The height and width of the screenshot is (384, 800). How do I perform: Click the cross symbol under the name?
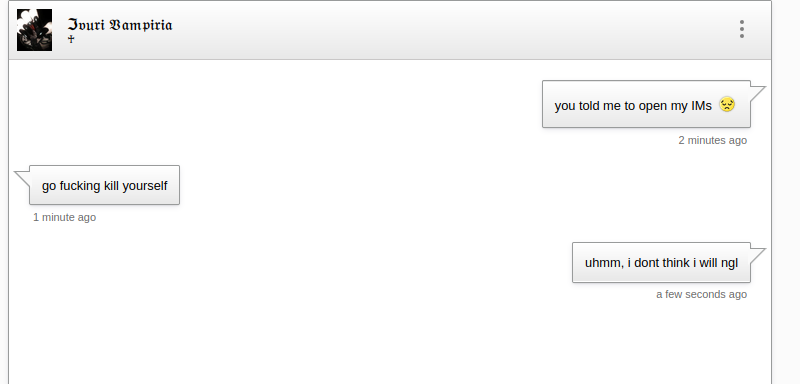71,39
